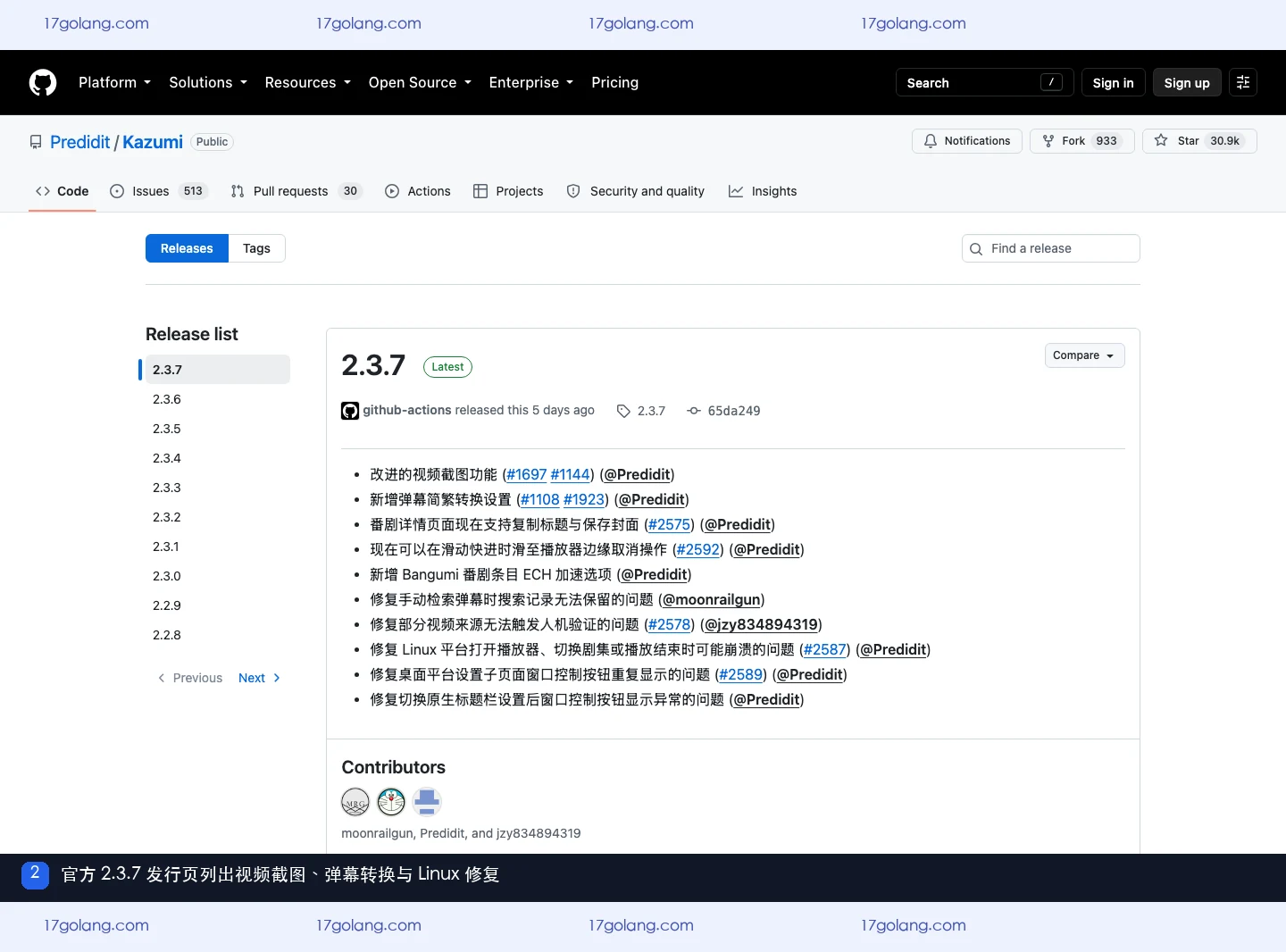Open the appearance settings icon beside Sign up

click(1243, 82)
